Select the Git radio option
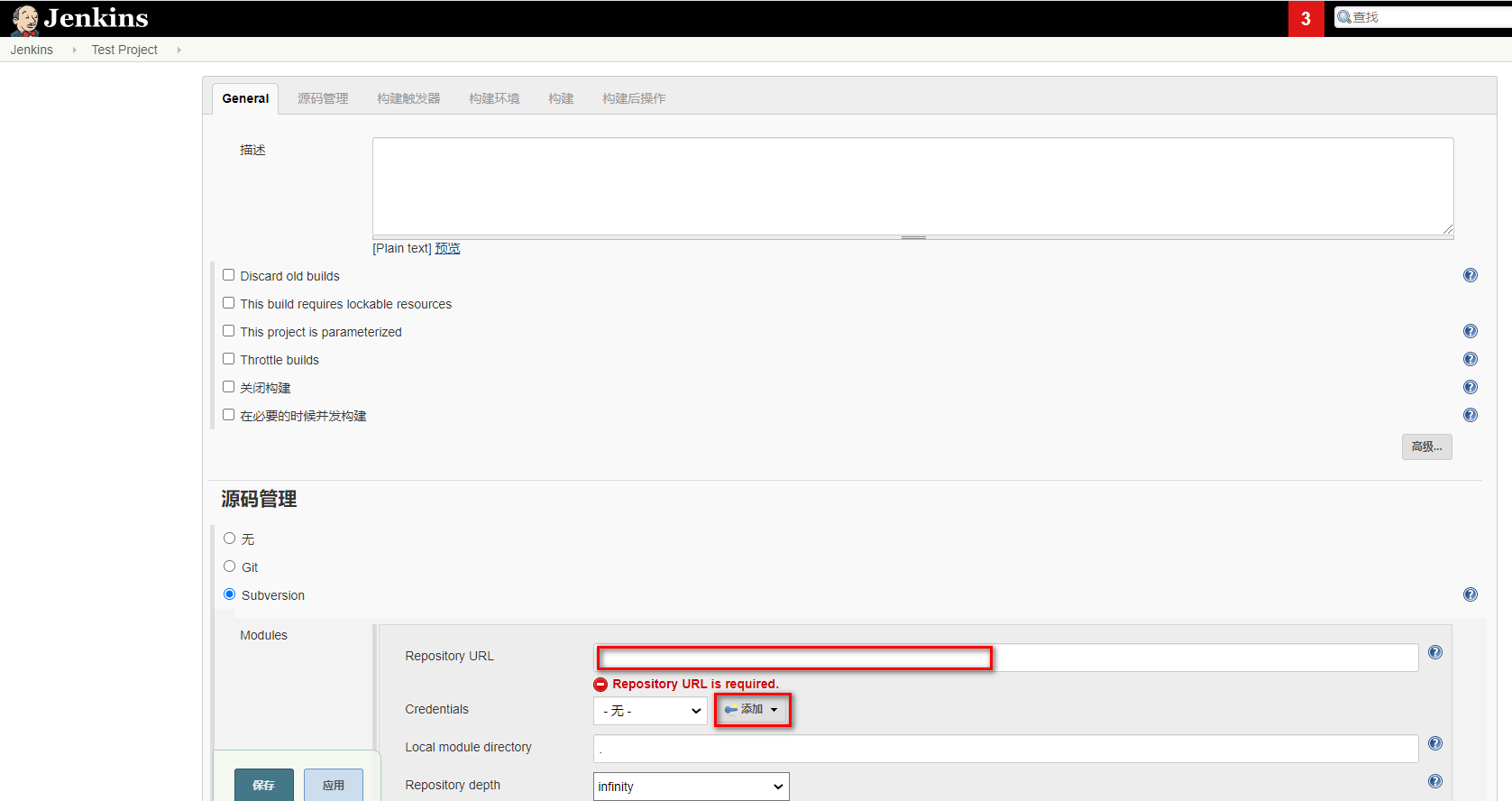This screenshot has height=801, width=1512. (229, 566)
